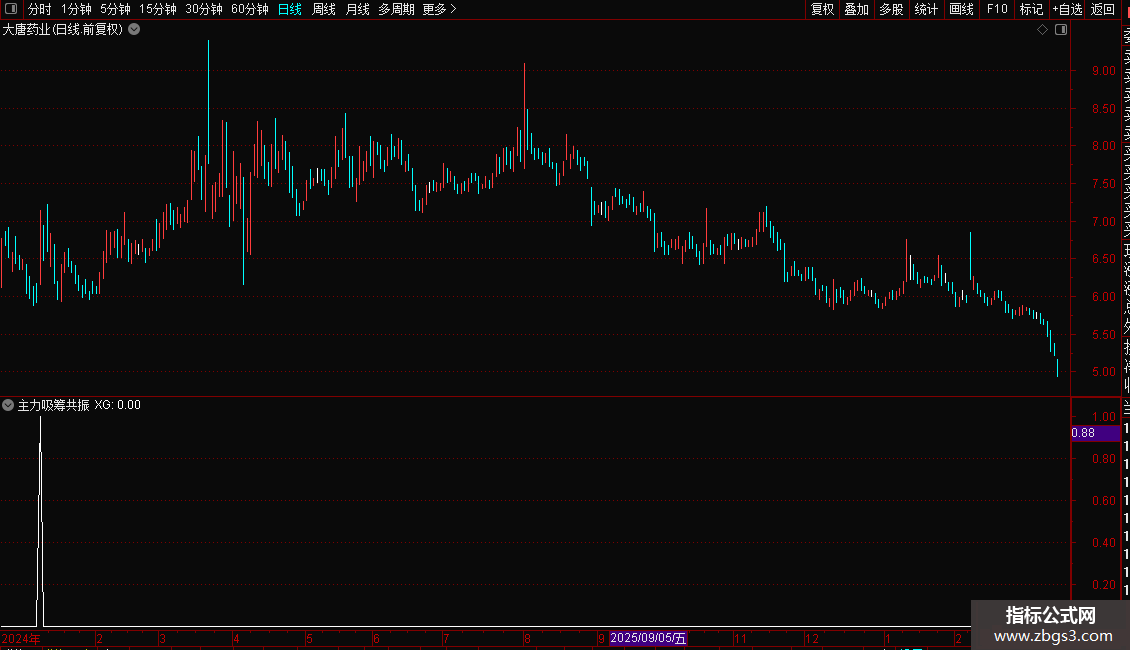Image resolution: width=1130 pixels, height=650 pixels.
Task: Expand 更多 periods menu
Action: [440, 9]
